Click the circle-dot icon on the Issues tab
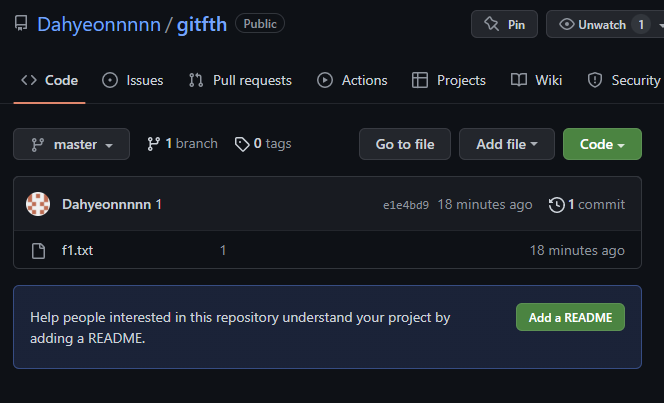 pyautogui.click(x=110, y=80)
